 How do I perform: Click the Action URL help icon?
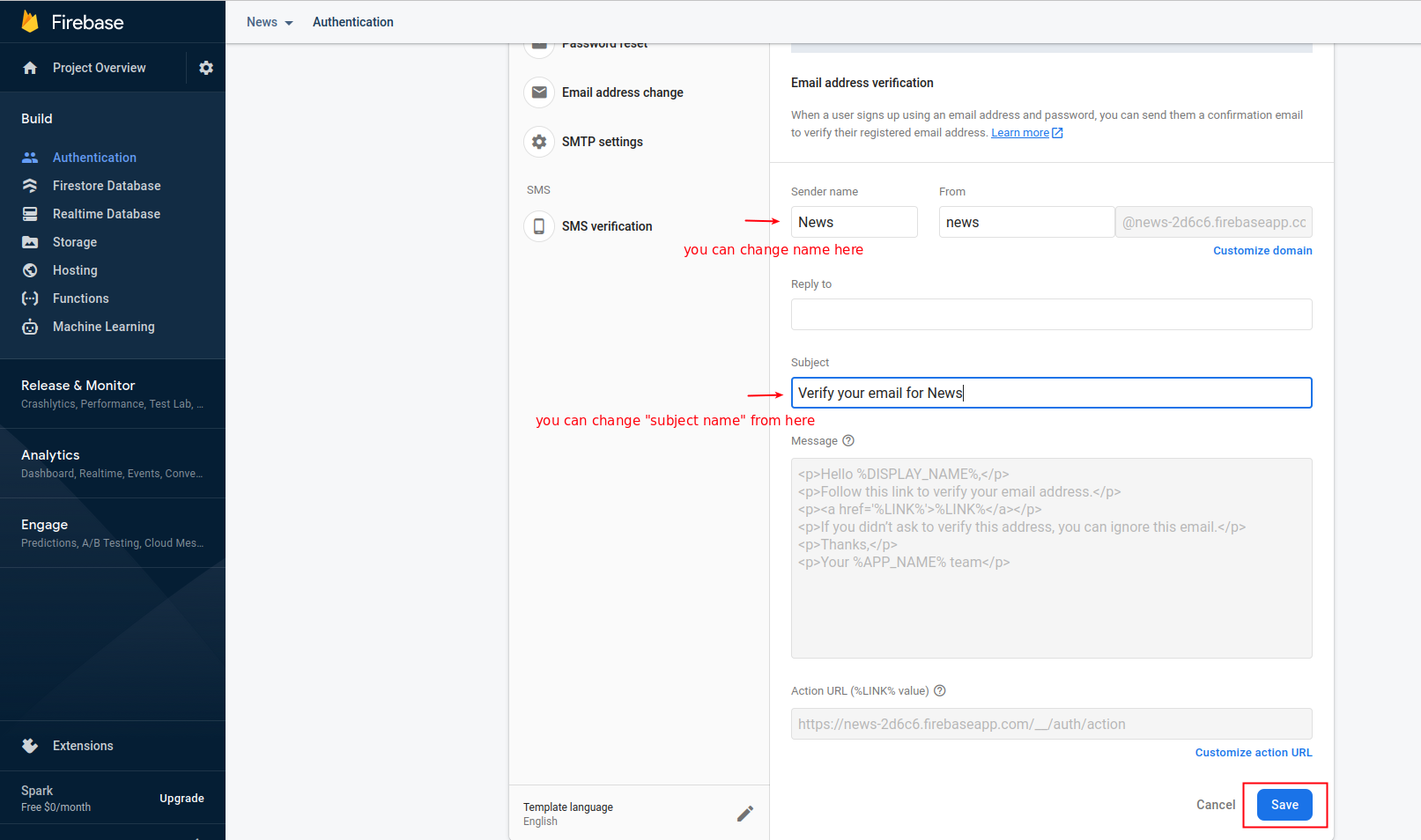pyautogui.click(x=940, y=691)
